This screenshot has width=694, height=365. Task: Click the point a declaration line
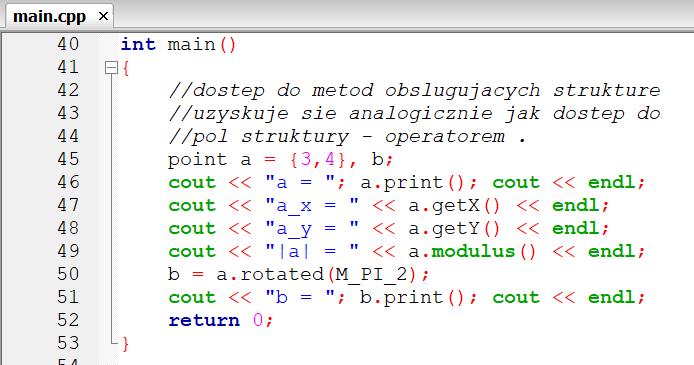point(280,159)
